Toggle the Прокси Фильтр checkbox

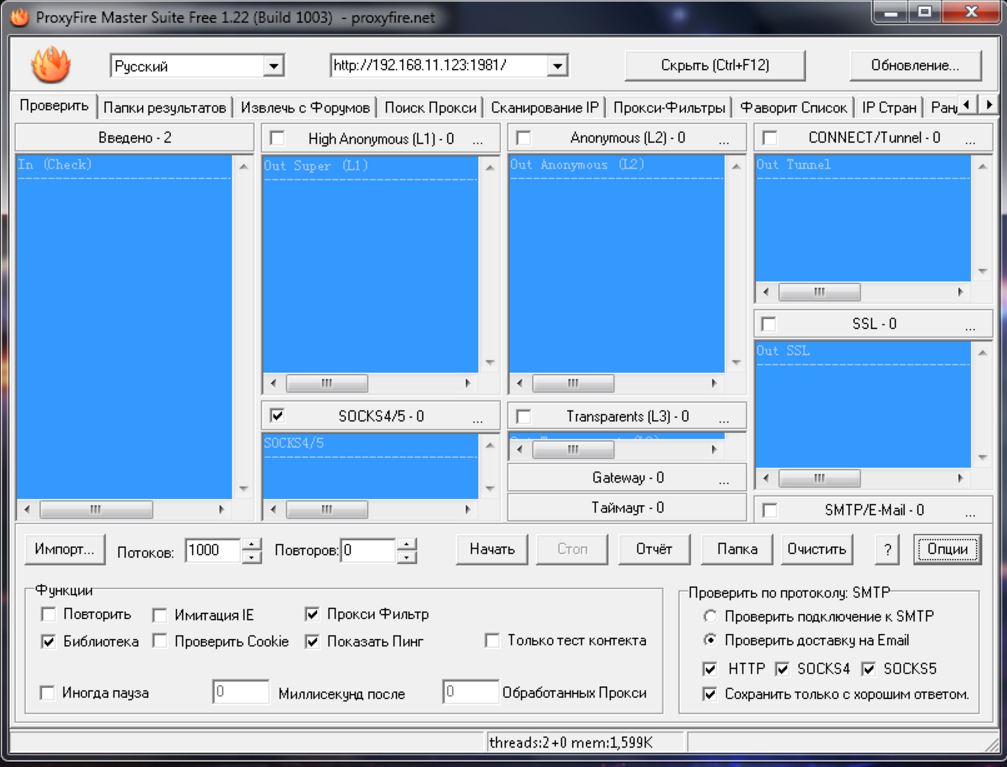(x=312, y=615)
